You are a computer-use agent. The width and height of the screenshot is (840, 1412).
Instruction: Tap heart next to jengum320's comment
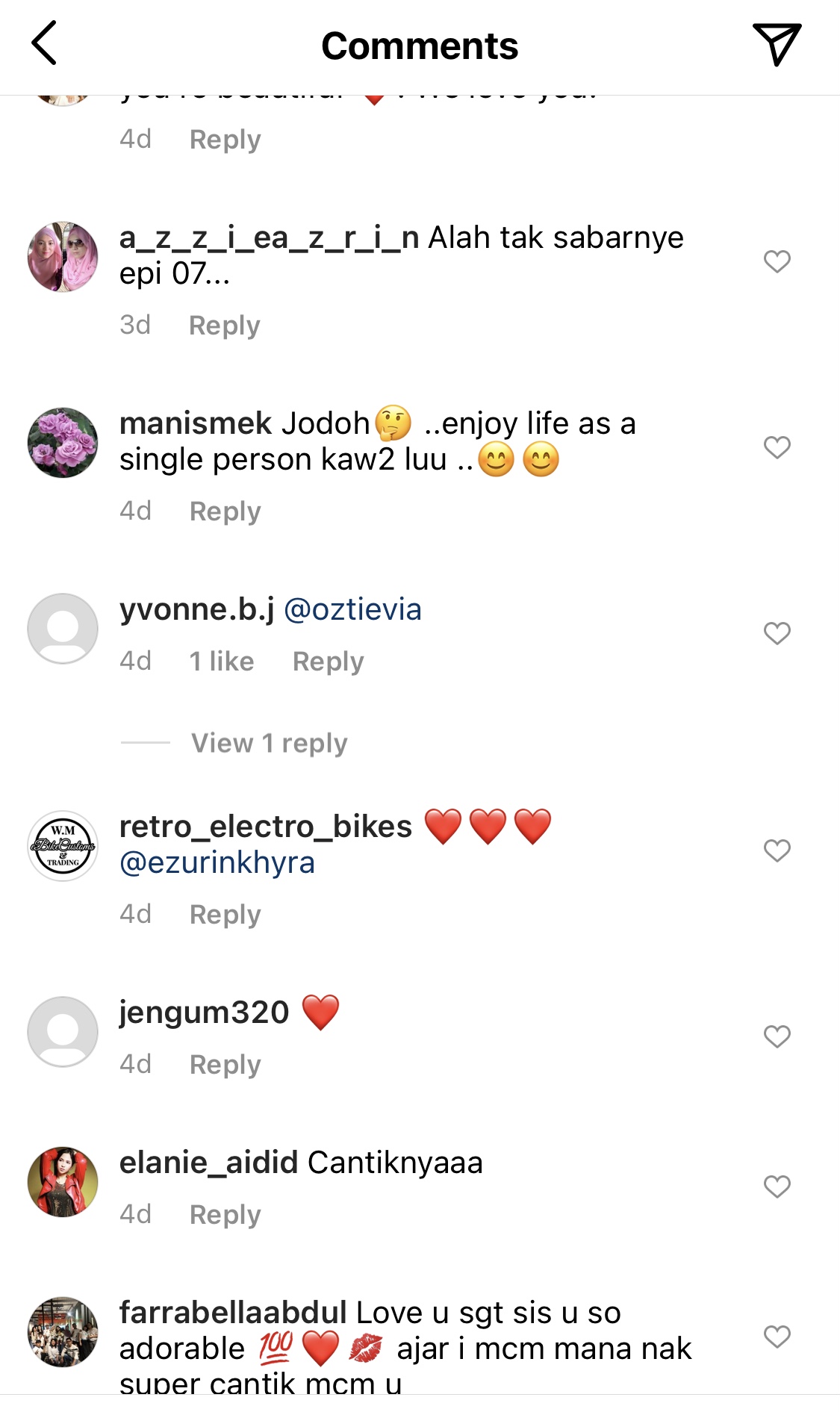point(777,1036)
